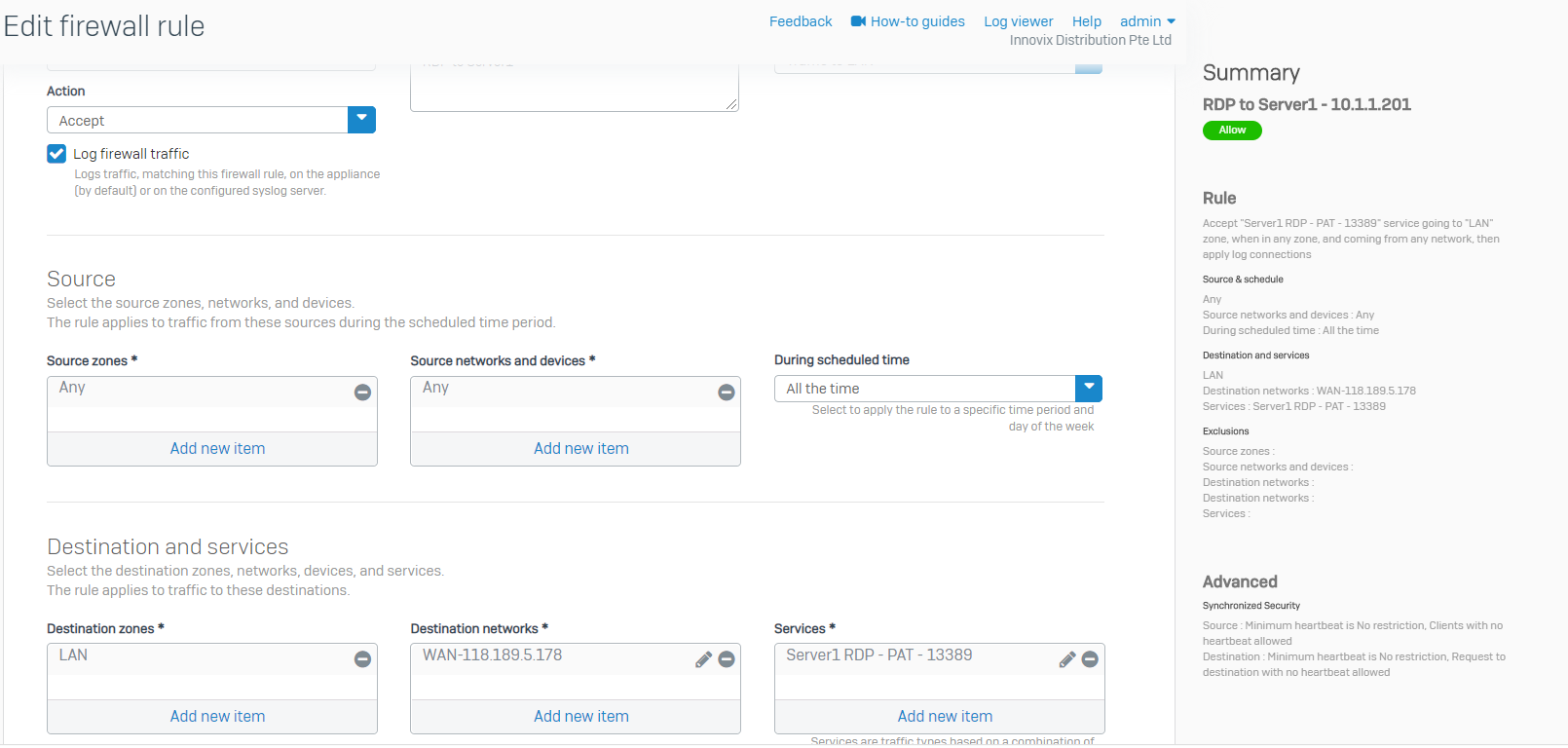
Task: Edit WAN-118.189.5.178 destination network pencil icon
Action: tap(703, 659)
